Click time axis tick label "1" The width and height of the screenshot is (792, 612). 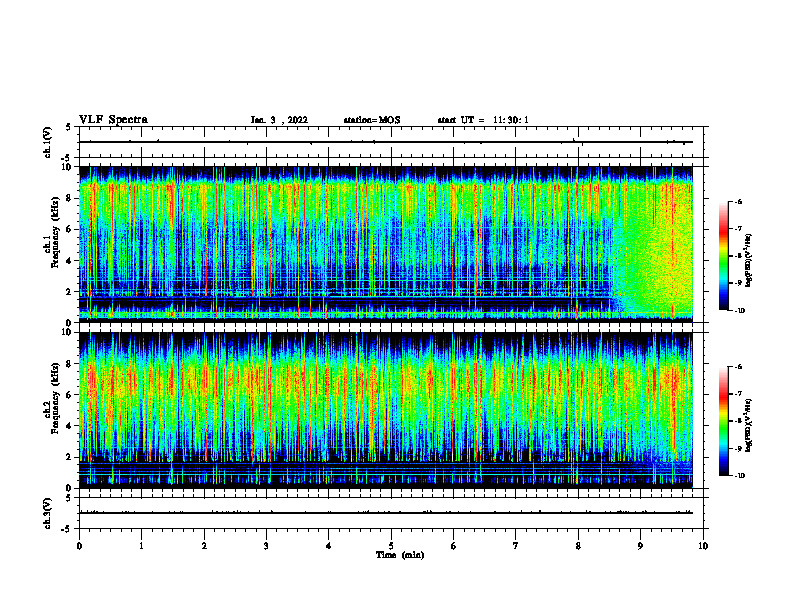point(141,546)
